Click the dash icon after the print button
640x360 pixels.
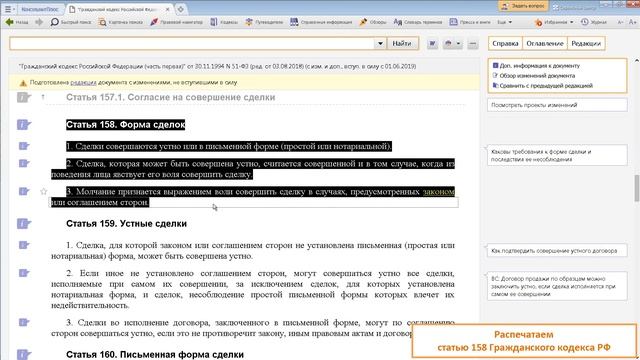(473, 43)
